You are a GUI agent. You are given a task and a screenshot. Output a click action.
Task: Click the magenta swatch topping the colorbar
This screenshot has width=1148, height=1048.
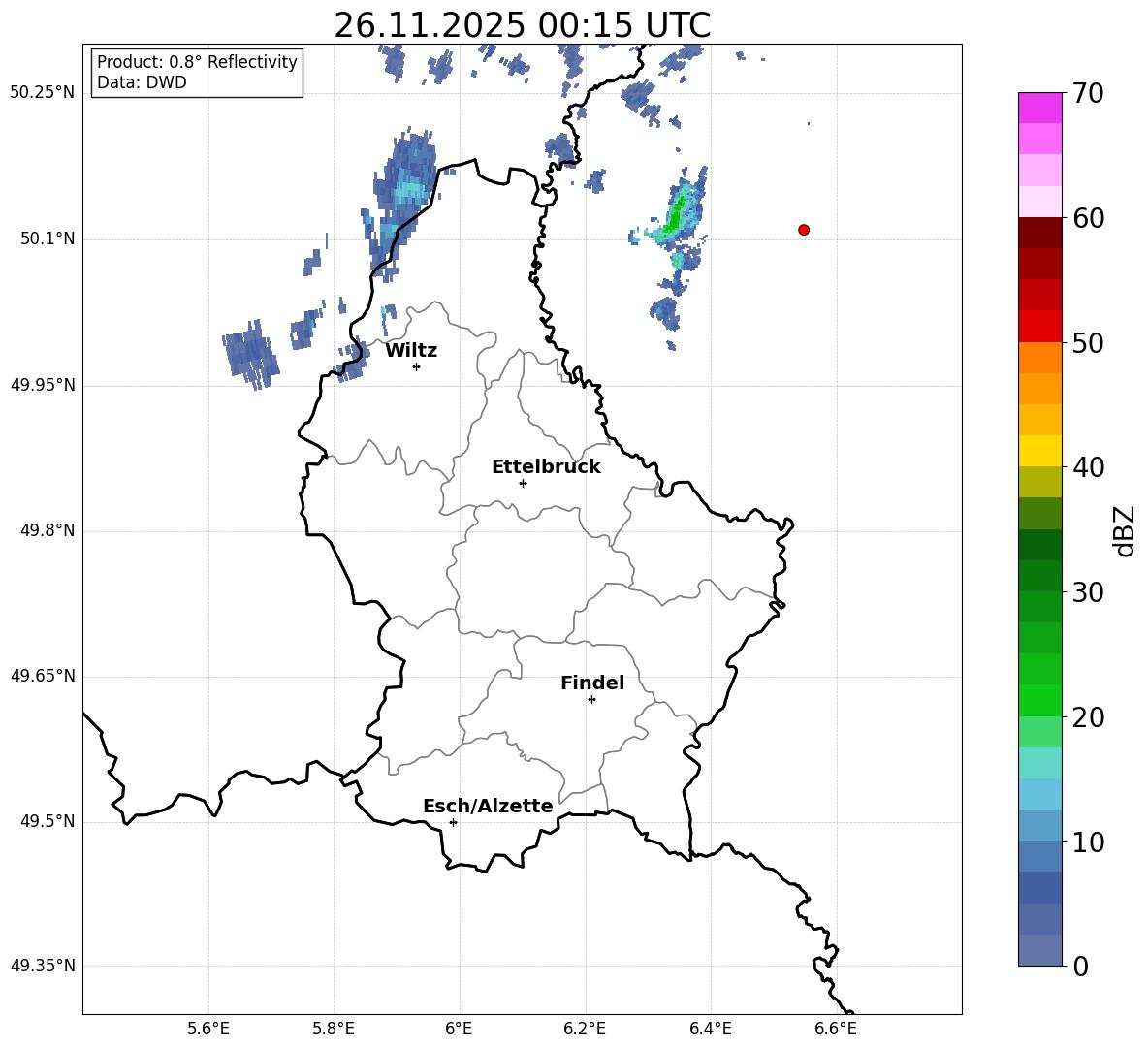click(1040, 109)
